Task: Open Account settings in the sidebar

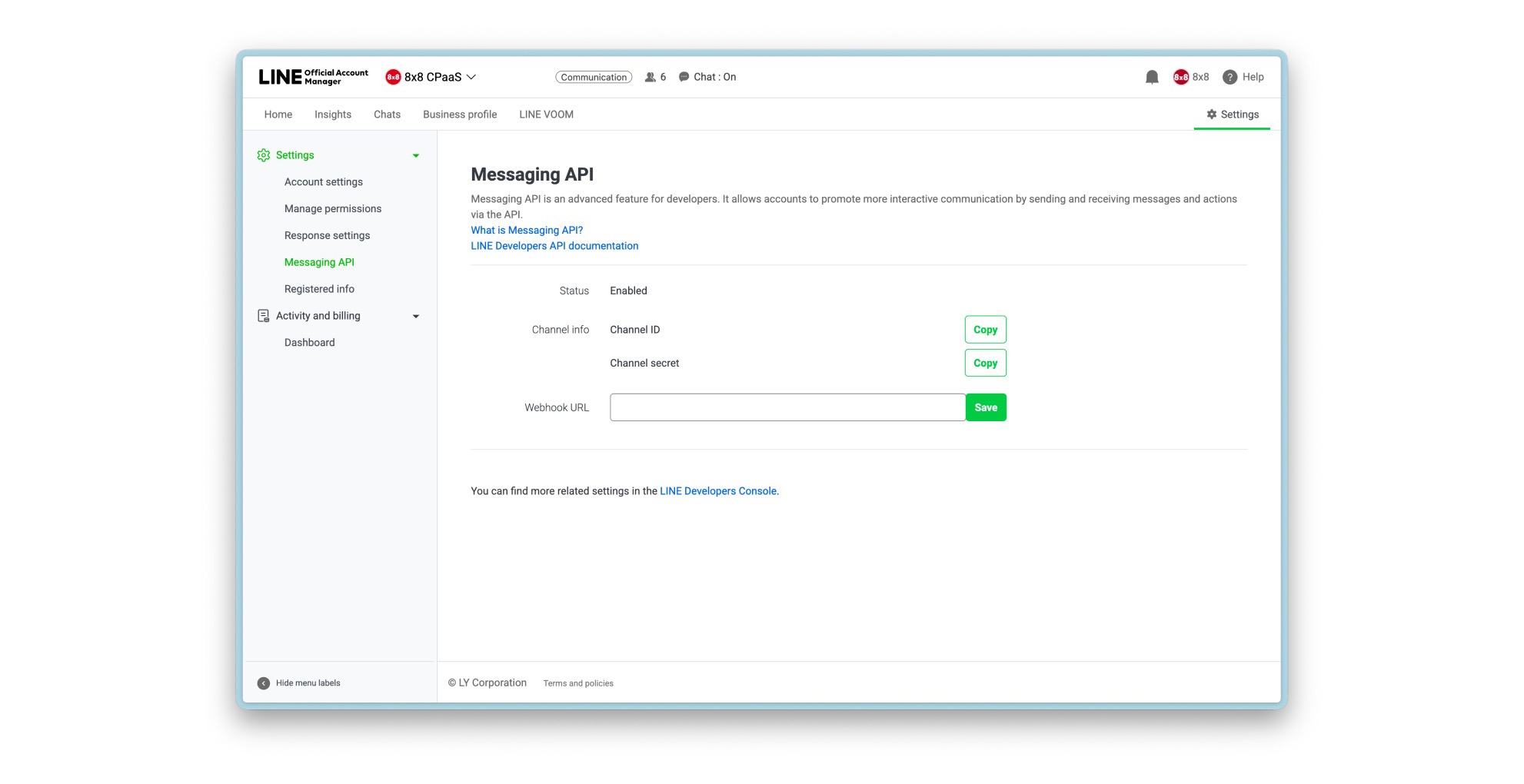Action: click(324, 182)
